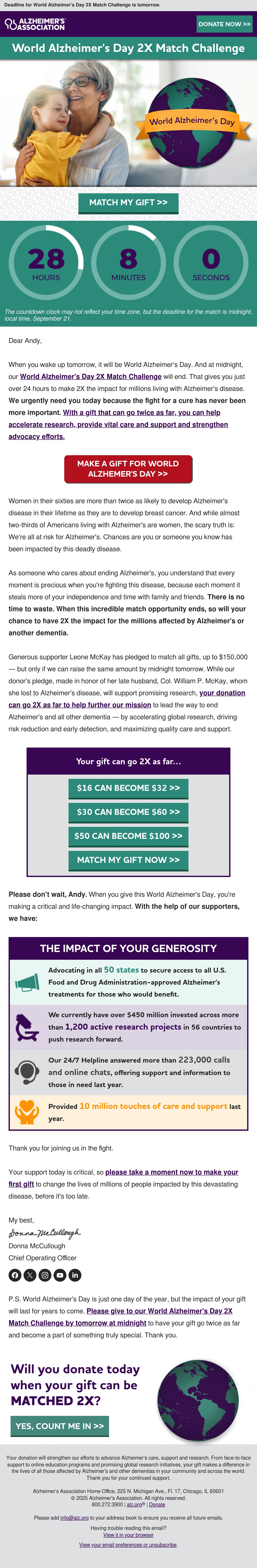The height and width of the screenshot is (1568, 257).
Task: Click the DONATE NOW button
Action: click(224, 24)
